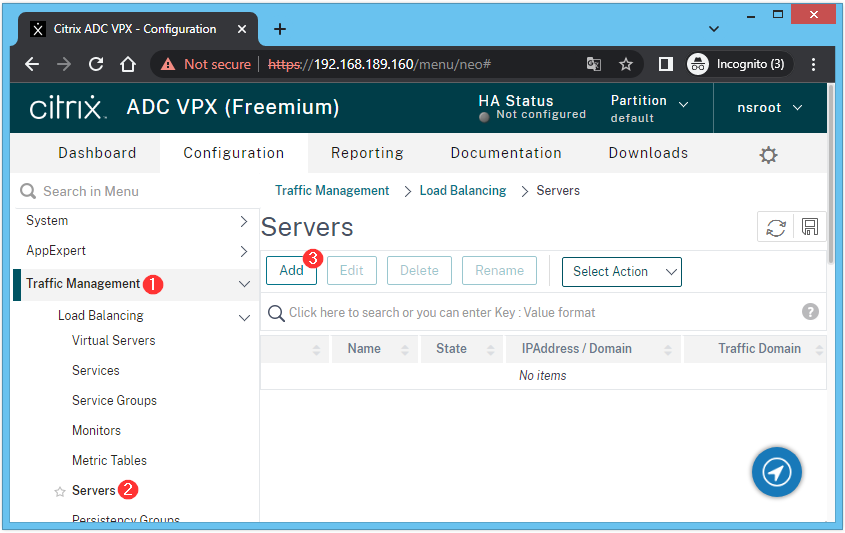Screen dimensions: 845x533
Task: Click the Citrix logo
Action: pyautogui.click(x=67, y=107)
